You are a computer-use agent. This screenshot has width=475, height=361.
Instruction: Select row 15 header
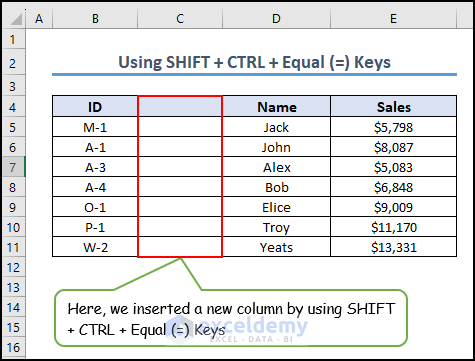coord(13,327)
